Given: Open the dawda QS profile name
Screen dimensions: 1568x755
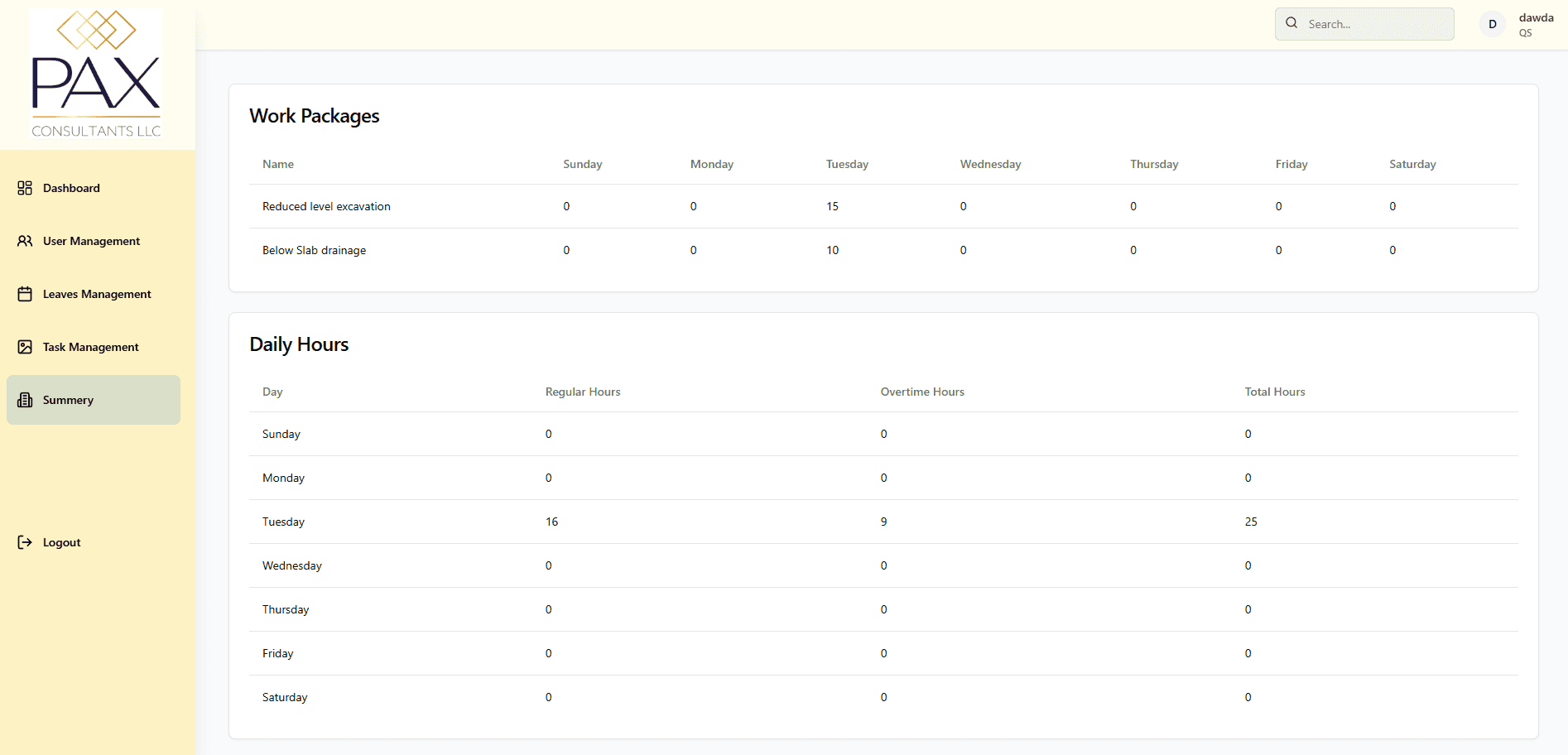Looking at the screenshot, I should coord(1536,24).
